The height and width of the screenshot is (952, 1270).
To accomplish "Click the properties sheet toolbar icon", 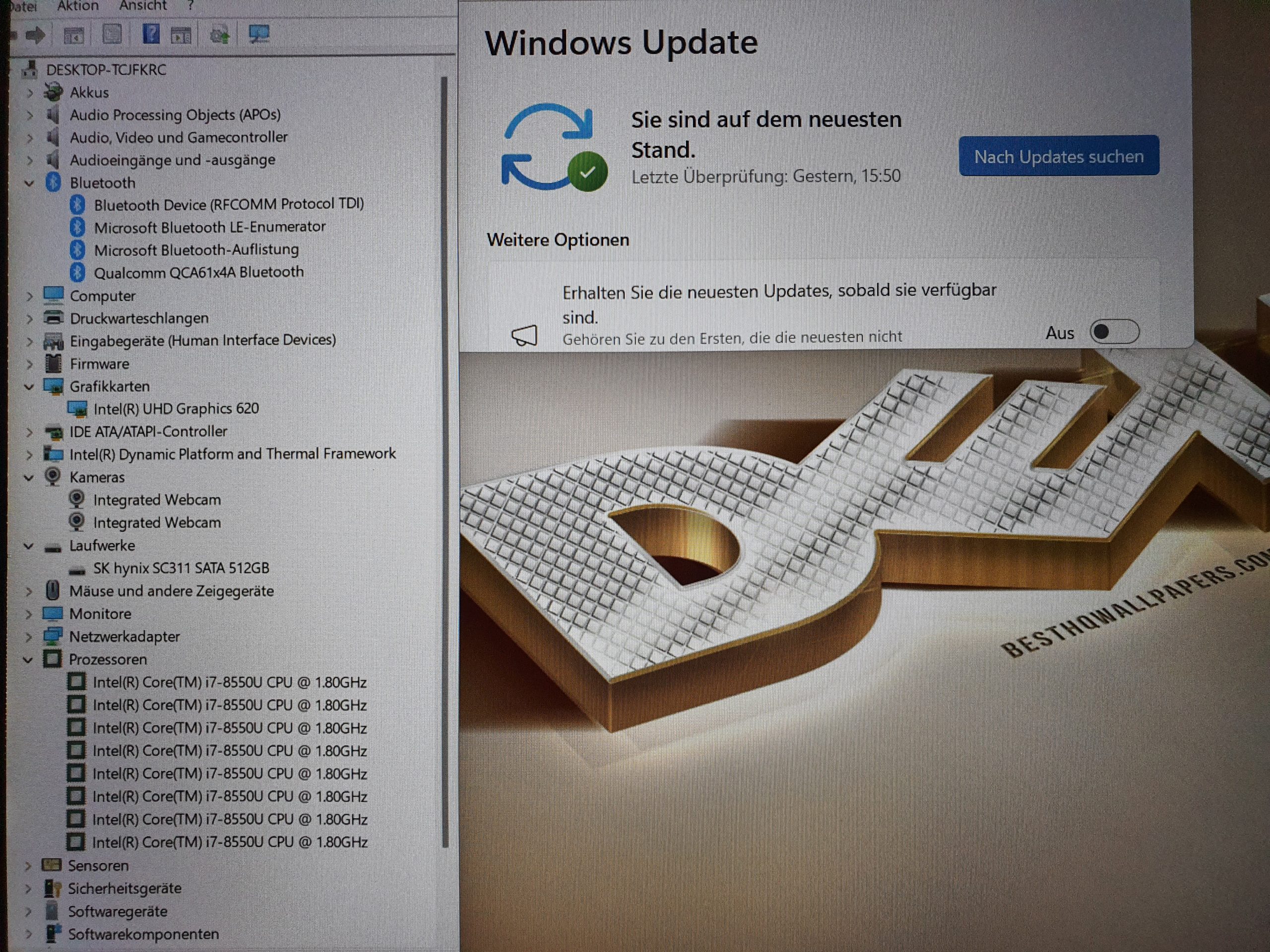I will 112,34.
